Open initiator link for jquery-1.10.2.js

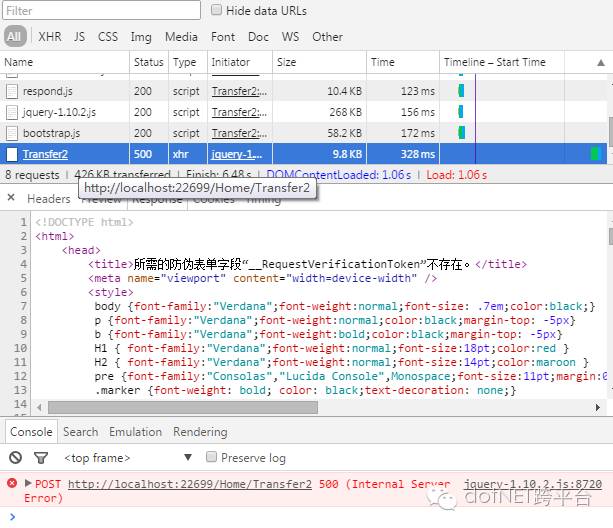[x=239, y=112]
